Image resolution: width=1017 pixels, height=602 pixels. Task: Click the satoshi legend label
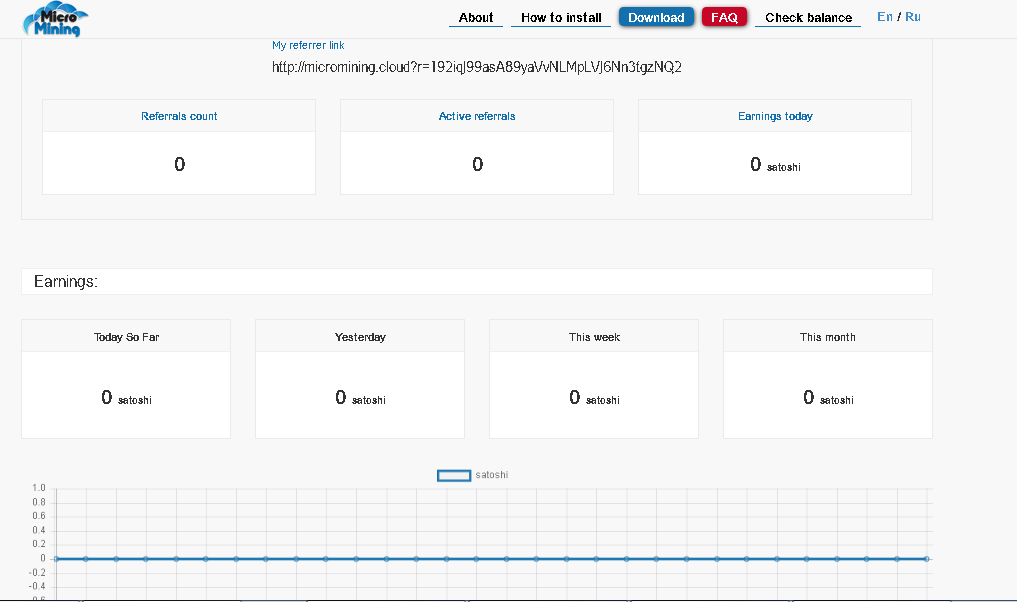click(492, 475)
